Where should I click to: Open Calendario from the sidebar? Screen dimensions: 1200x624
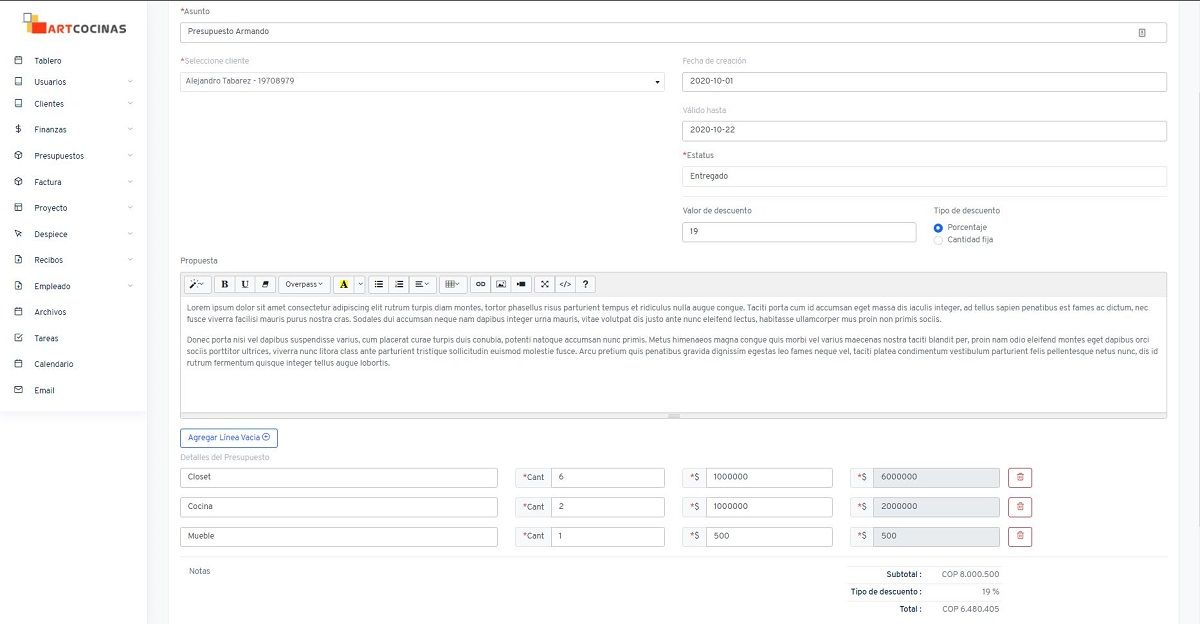tap(53, 364)
